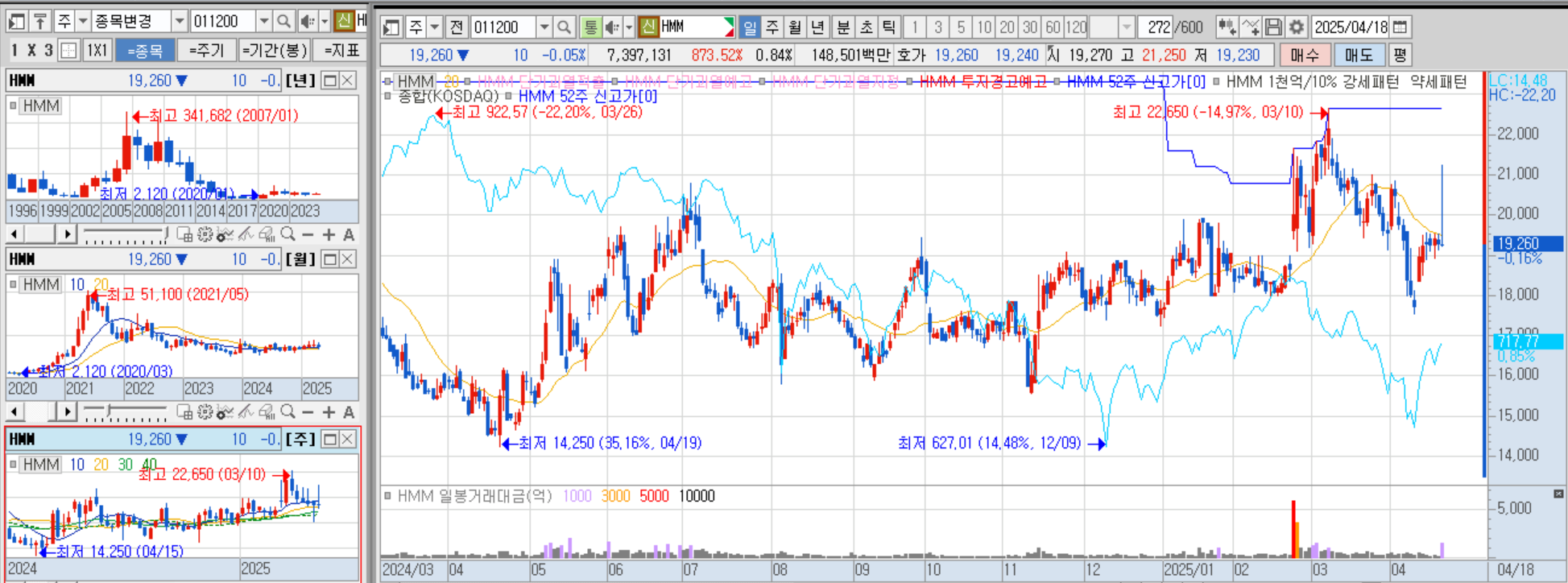The image size is (1568, 583).
Task: Open the 종목변경 dropdown
Action: click(x=180, y=21)
